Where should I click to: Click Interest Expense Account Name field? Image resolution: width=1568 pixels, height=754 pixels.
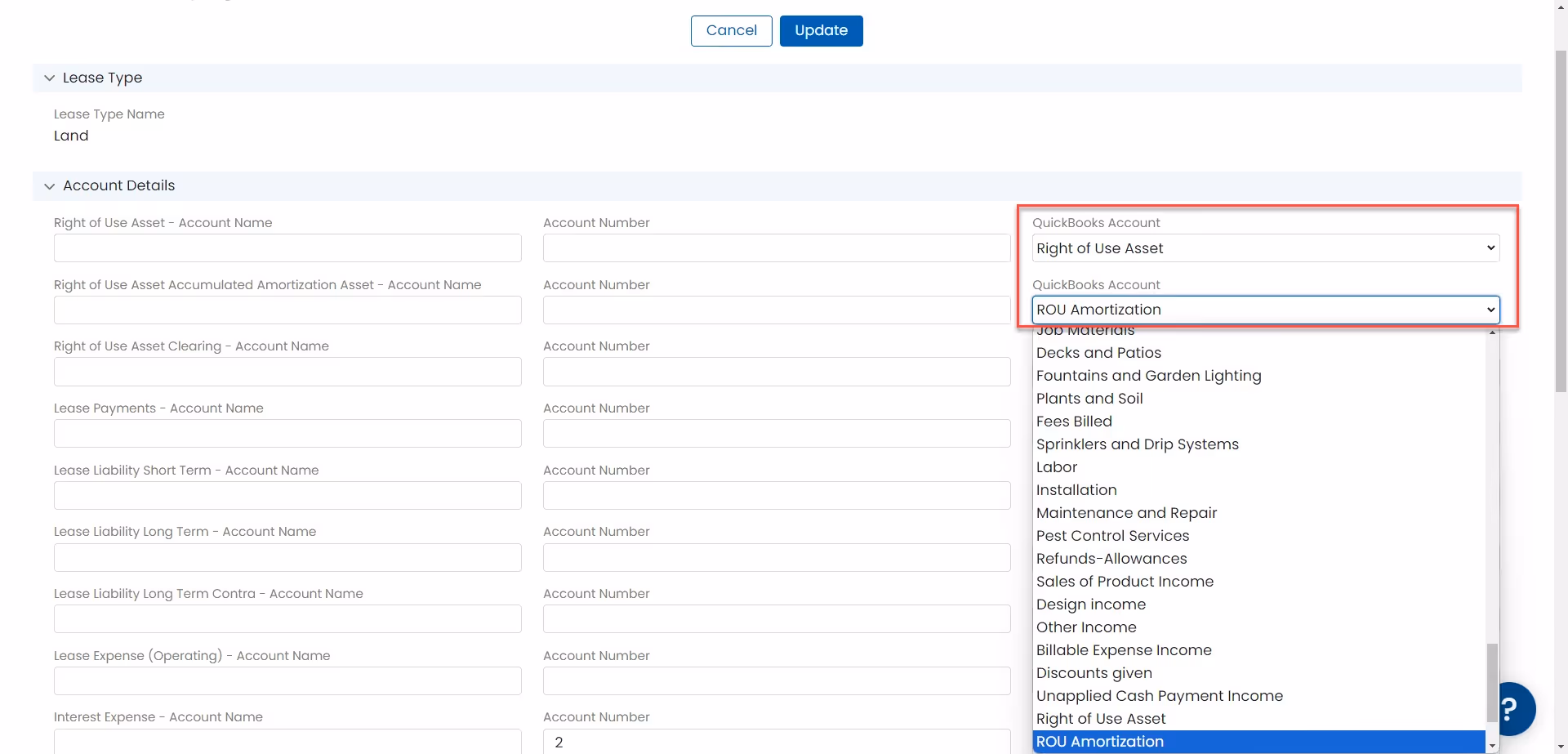(x=287, y=742)
